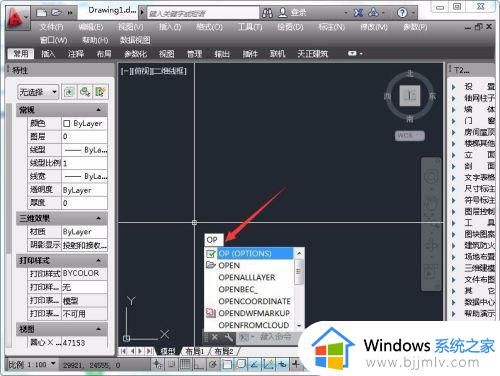Click the 打印样式 BYCOLOR value
500x376 pixels.
[84, 273]
